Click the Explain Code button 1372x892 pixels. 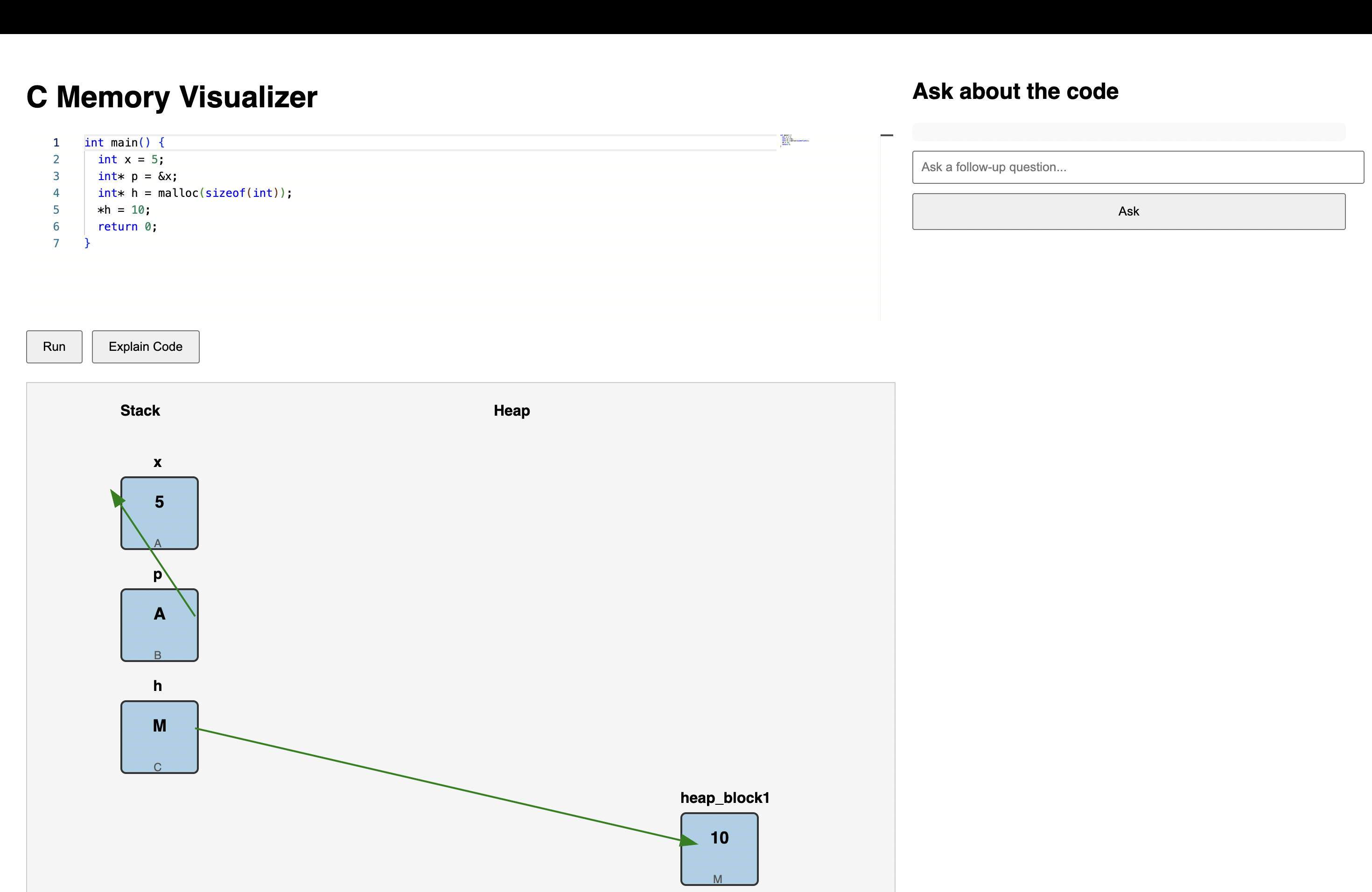point(145,347)
